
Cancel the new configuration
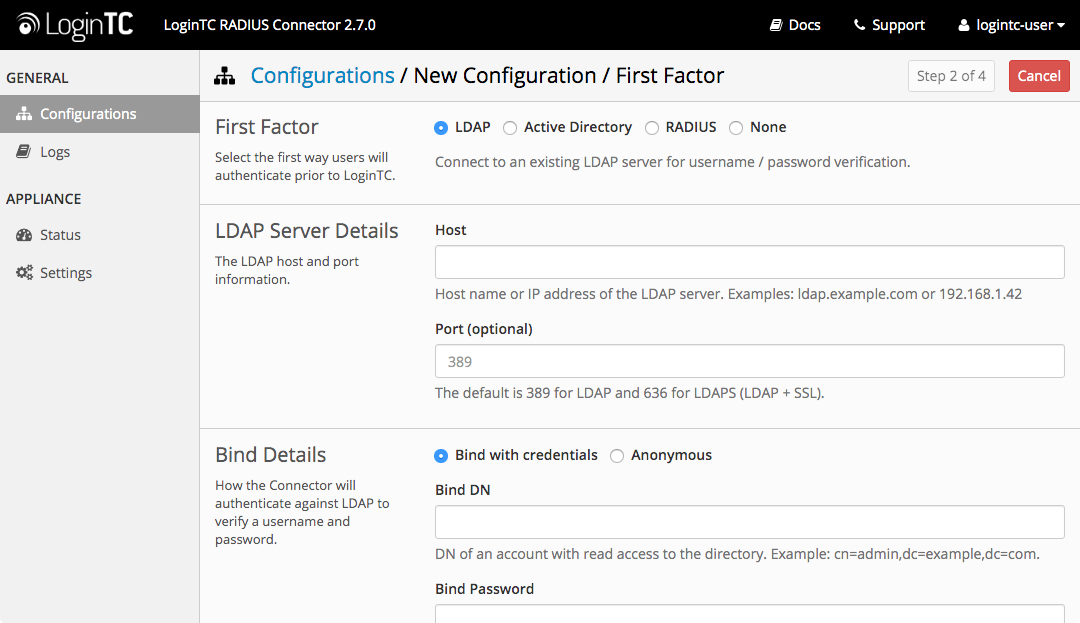pyautogui.click(x=1039, y=76)
